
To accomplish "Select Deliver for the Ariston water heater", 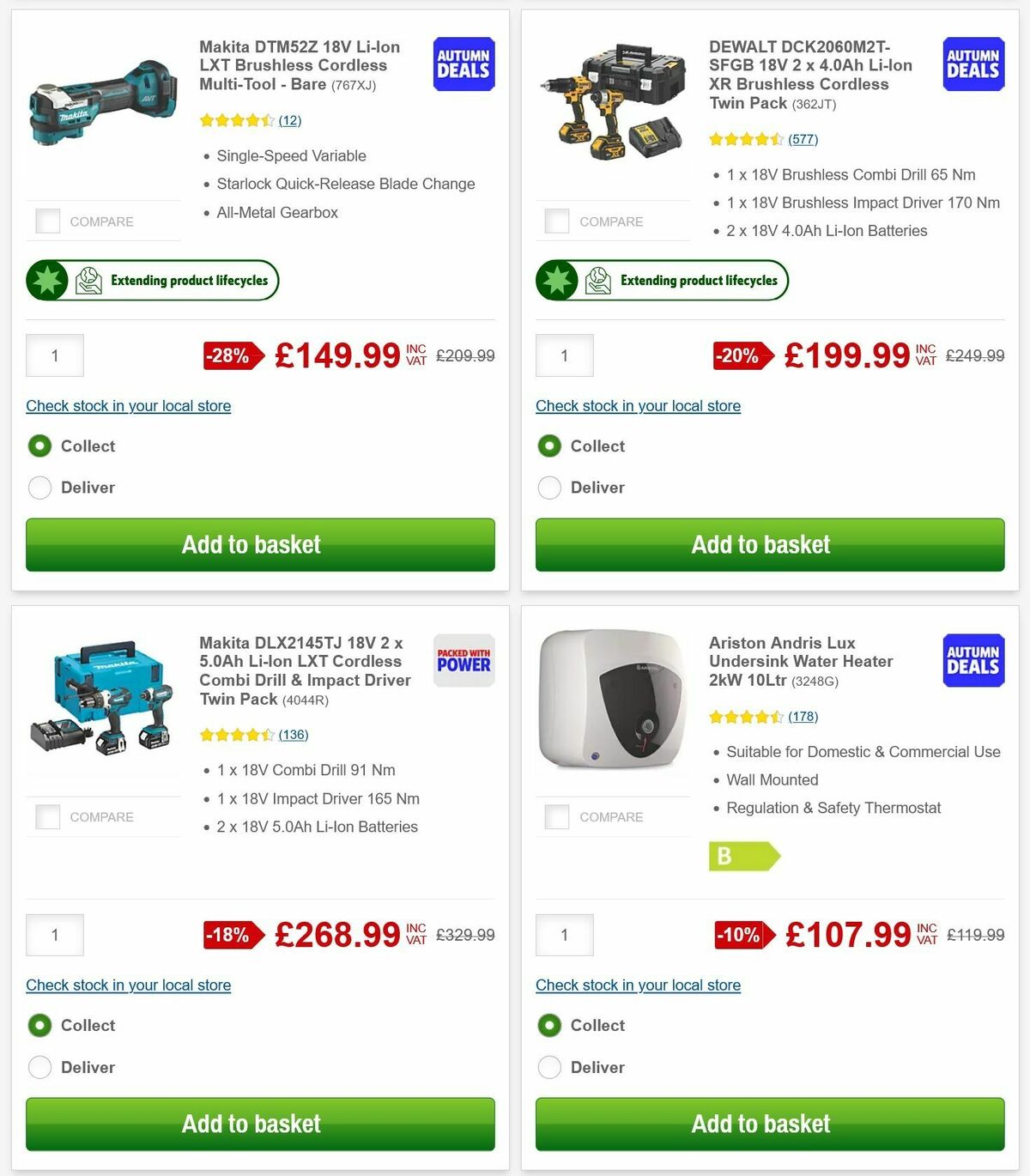I will pyautogui.click(x=549, y=1067).
